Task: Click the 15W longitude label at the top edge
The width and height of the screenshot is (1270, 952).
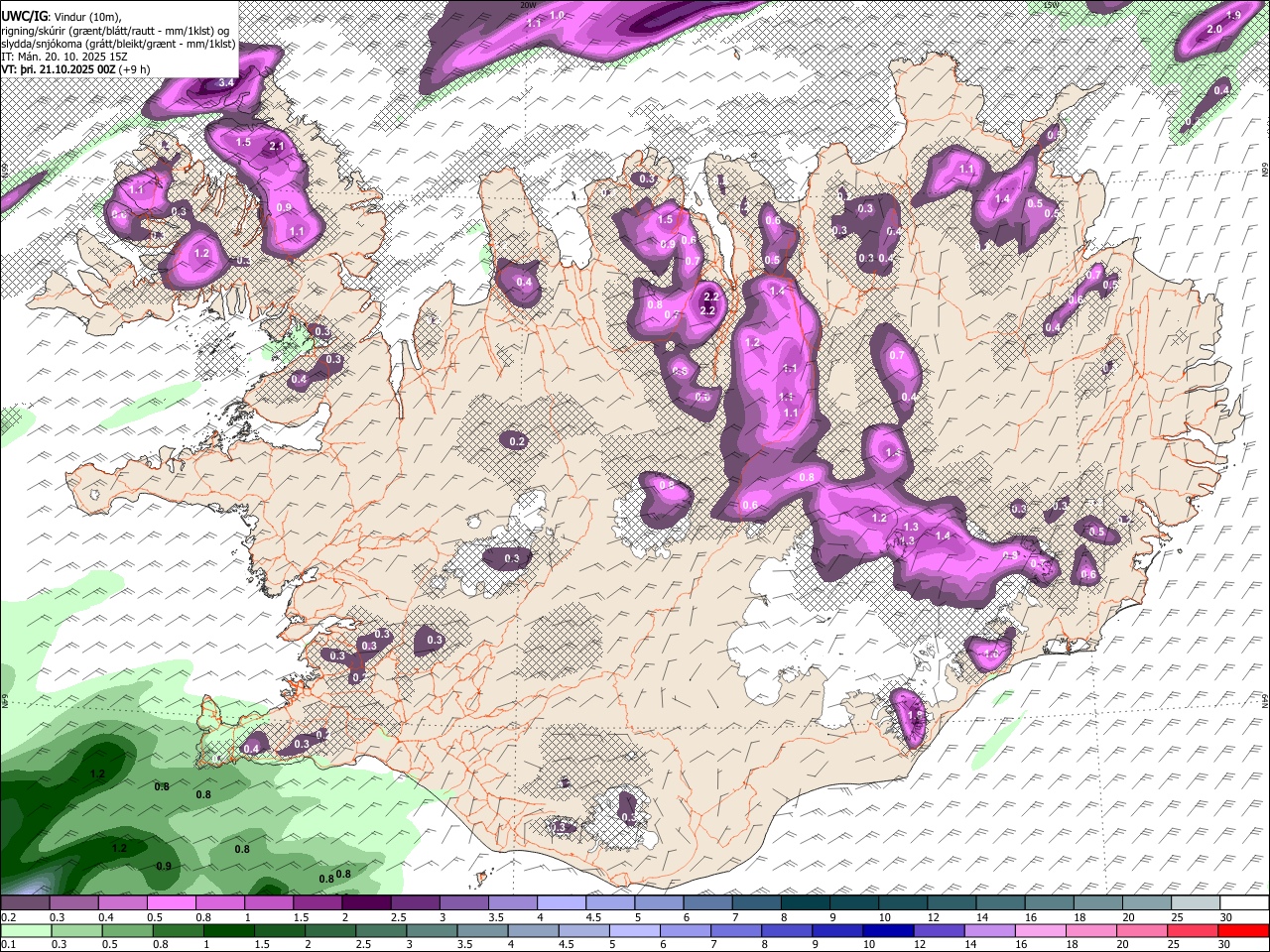Action: (x=1052, y=4)
